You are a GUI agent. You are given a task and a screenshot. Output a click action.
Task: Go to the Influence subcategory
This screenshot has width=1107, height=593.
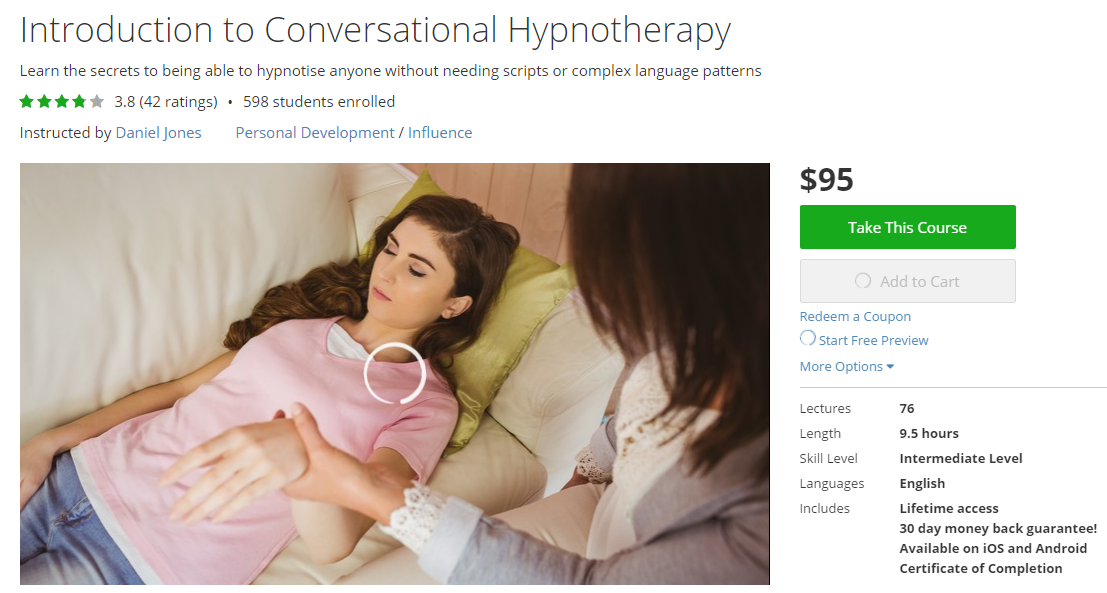coord(440,133)
